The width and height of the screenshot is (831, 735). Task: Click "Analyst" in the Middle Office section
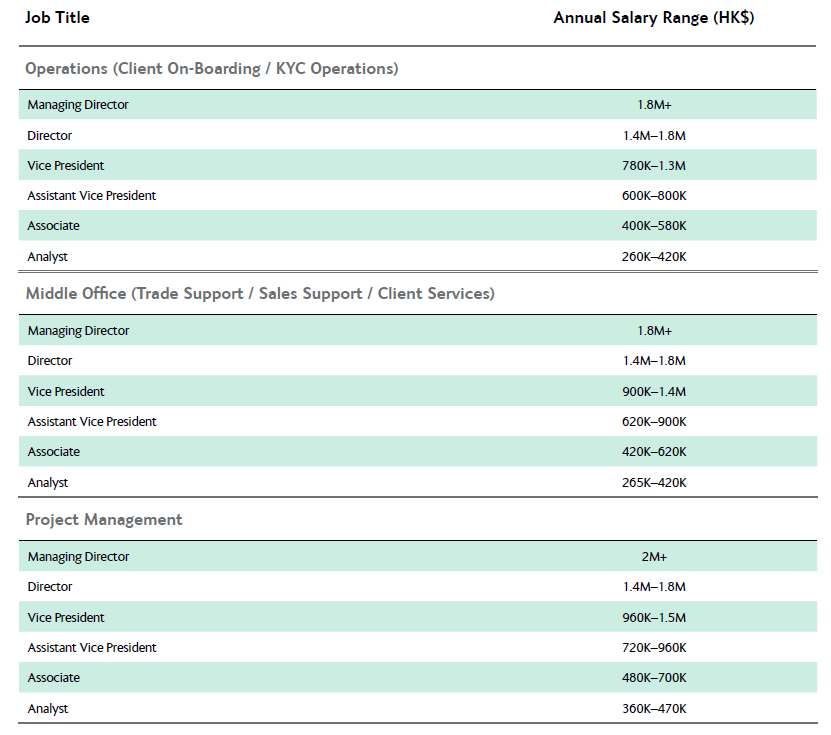coord(48,483)
